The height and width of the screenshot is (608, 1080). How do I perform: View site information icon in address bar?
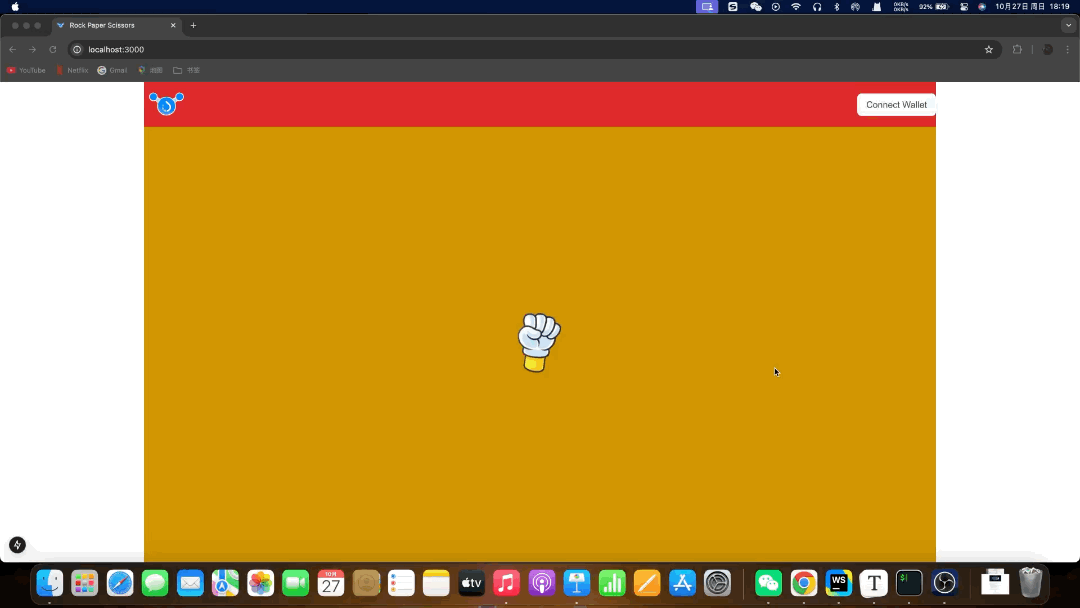pos(77,50)
